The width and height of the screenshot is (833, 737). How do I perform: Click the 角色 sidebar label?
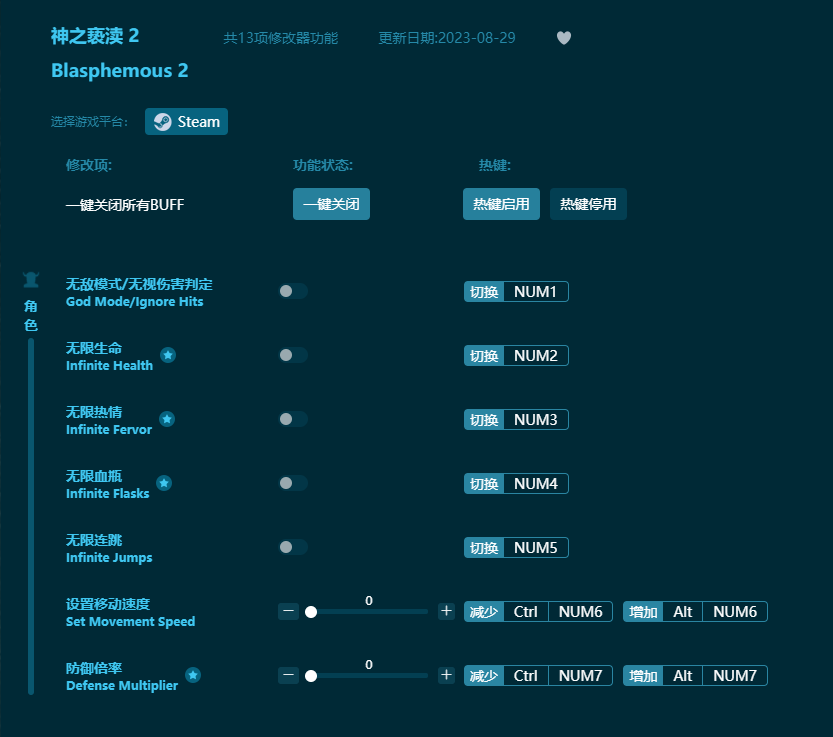coord(30,312)
